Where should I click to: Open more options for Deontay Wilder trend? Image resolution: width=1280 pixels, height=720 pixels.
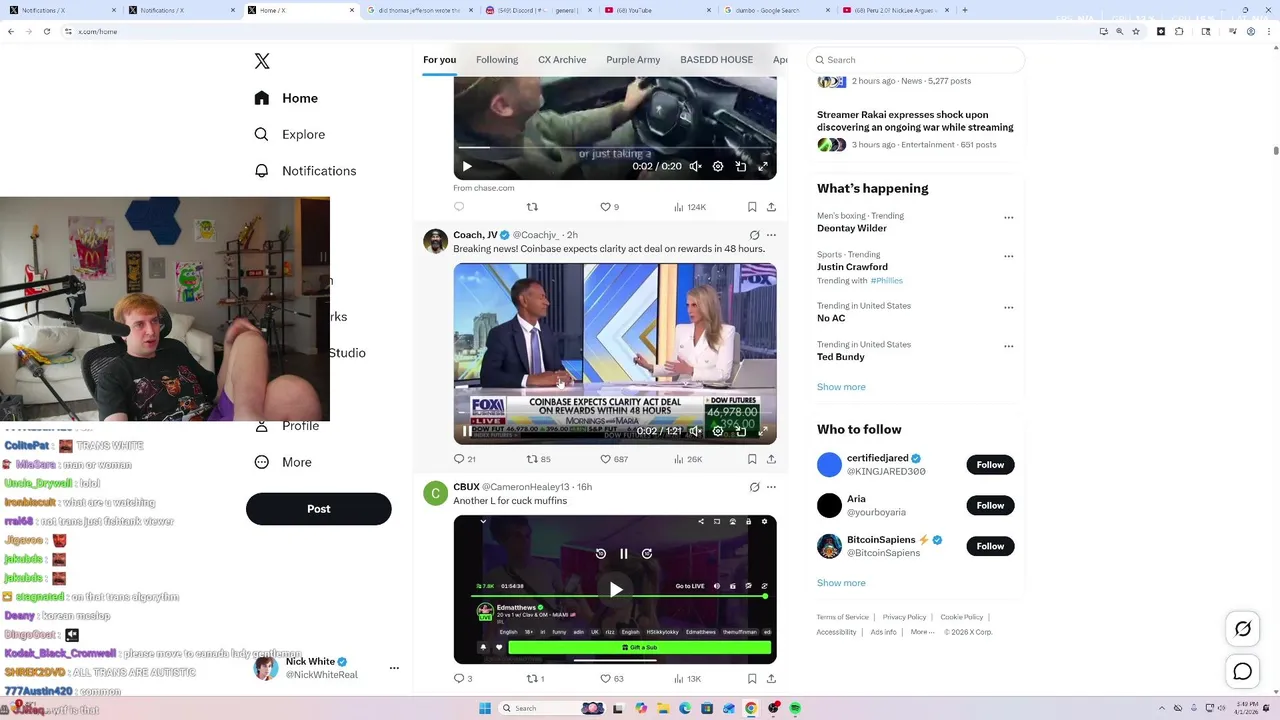tap(1008, 217)
